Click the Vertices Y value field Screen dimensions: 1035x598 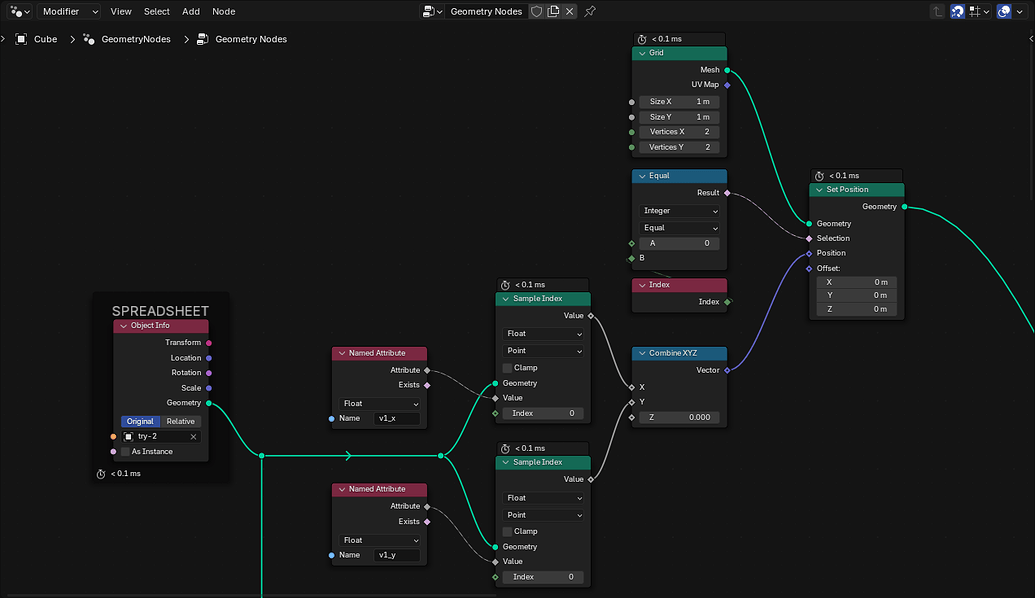pyautogui.click(x=679, y=147)
